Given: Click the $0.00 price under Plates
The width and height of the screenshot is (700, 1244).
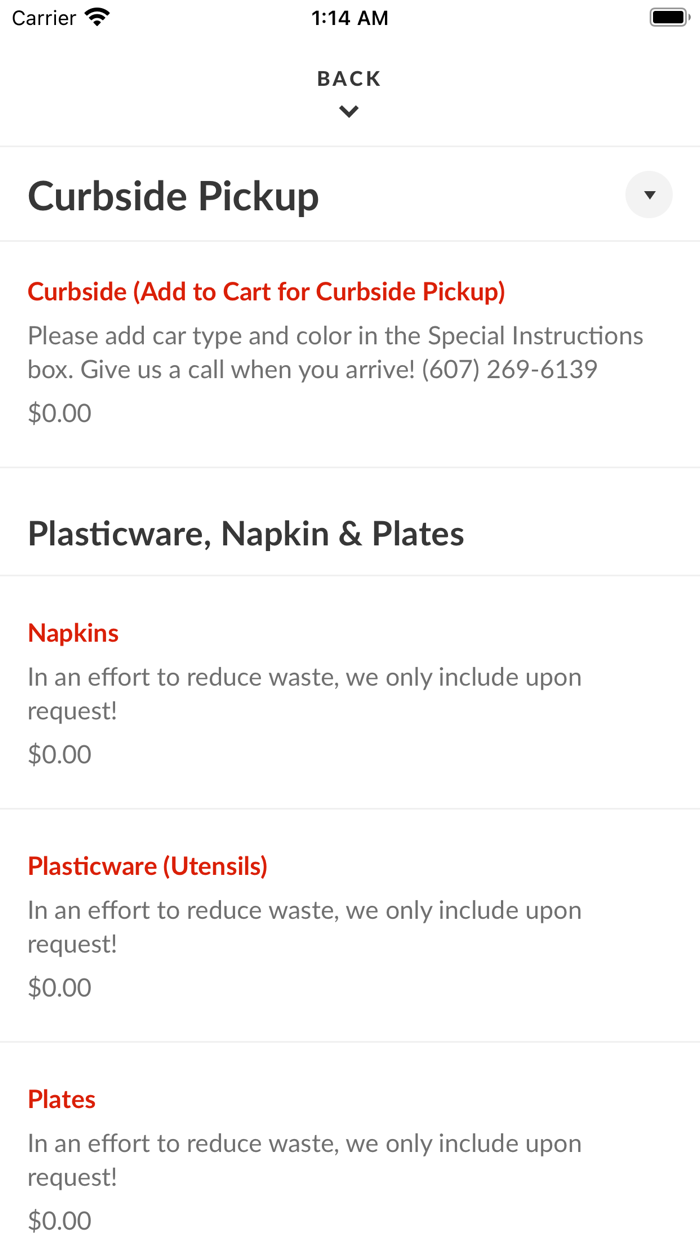Looking at the screenshot, I should (x=59, y=1220).
